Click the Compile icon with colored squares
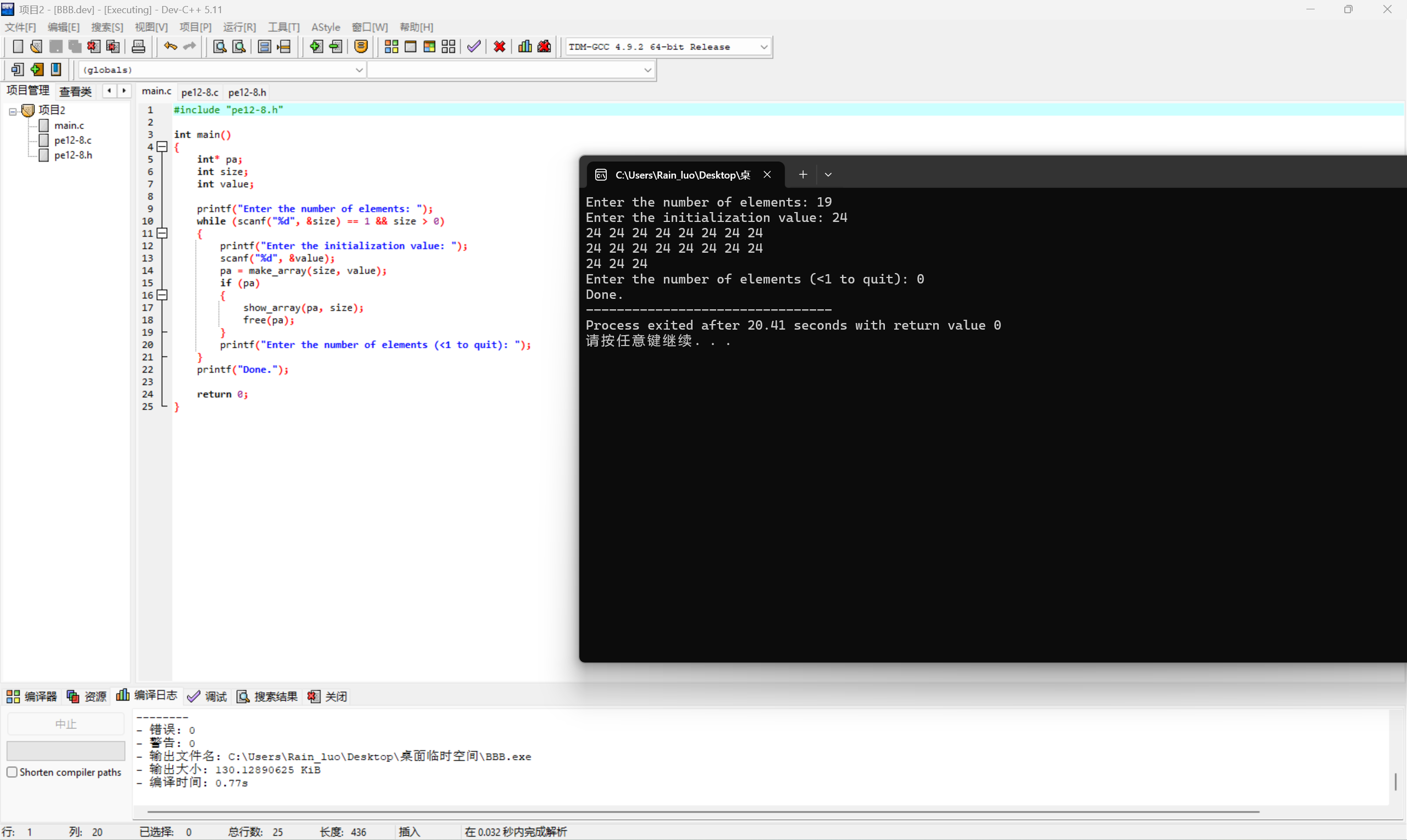 (391, 46)
